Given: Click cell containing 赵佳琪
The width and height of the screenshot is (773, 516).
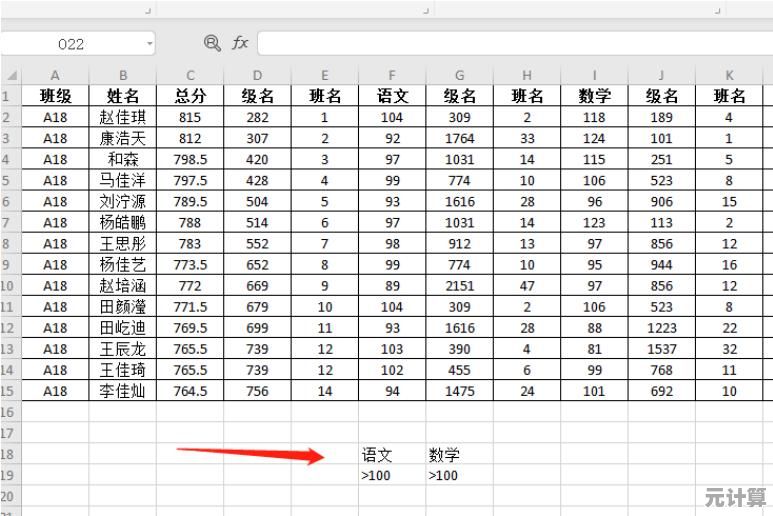Looking at the screenshot, I should pos(123,117).
